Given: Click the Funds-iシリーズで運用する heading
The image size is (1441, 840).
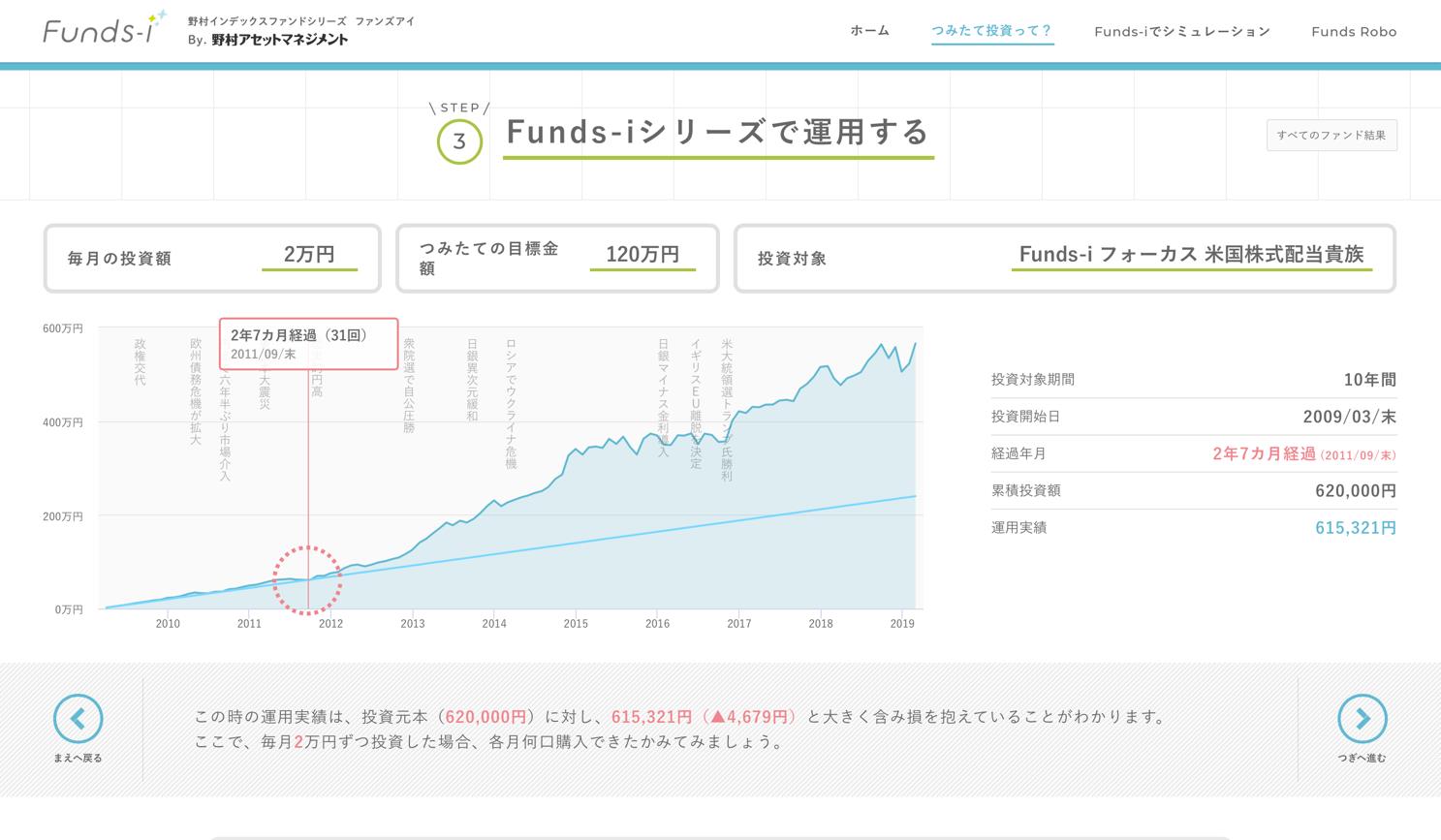Looking at the screenshot, I should coord(718,132).
